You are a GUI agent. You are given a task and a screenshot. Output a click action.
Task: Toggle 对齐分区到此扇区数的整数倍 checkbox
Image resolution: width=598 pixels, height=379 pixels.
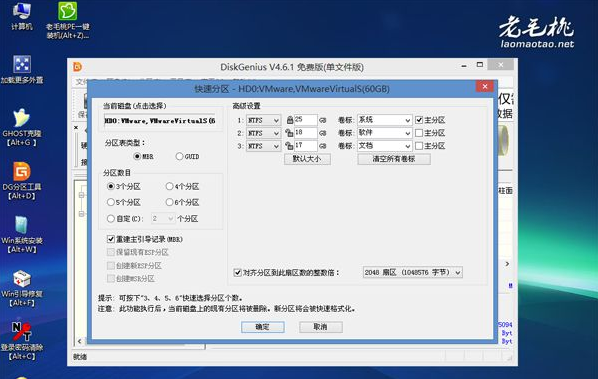click(237, 273)
